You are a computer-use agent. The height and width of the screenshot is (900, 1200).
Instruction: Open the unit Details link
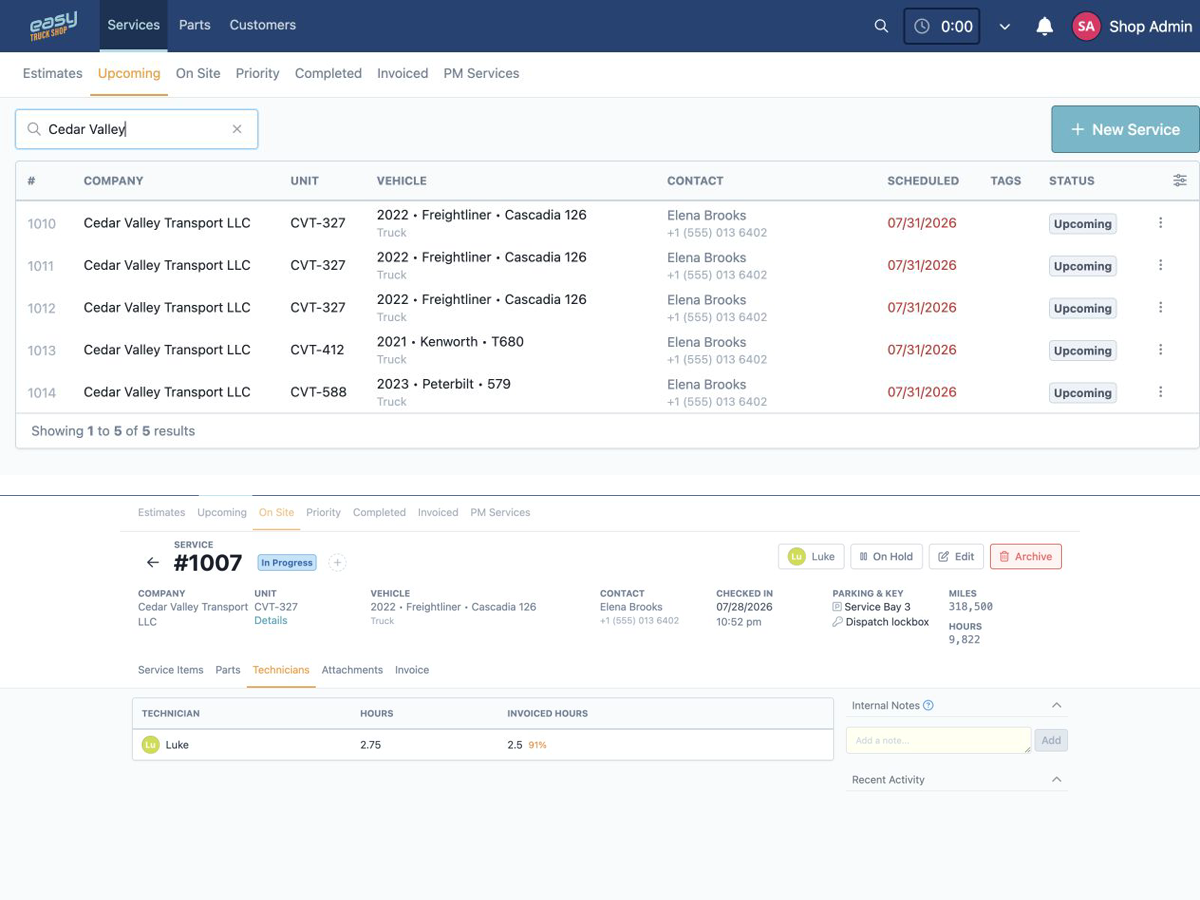click(x=270, y=620)
